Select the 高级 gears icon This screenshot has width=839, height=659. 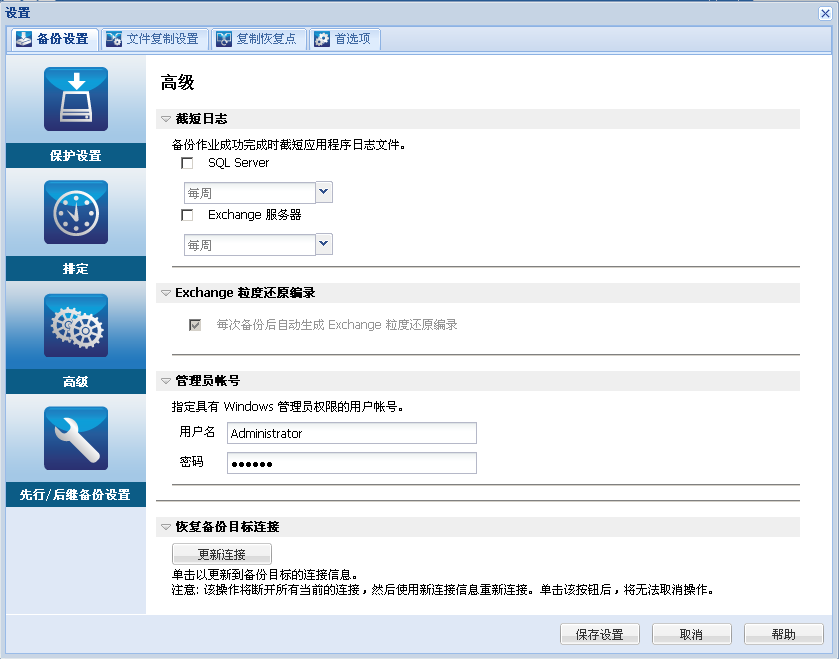tap(76, 325)
